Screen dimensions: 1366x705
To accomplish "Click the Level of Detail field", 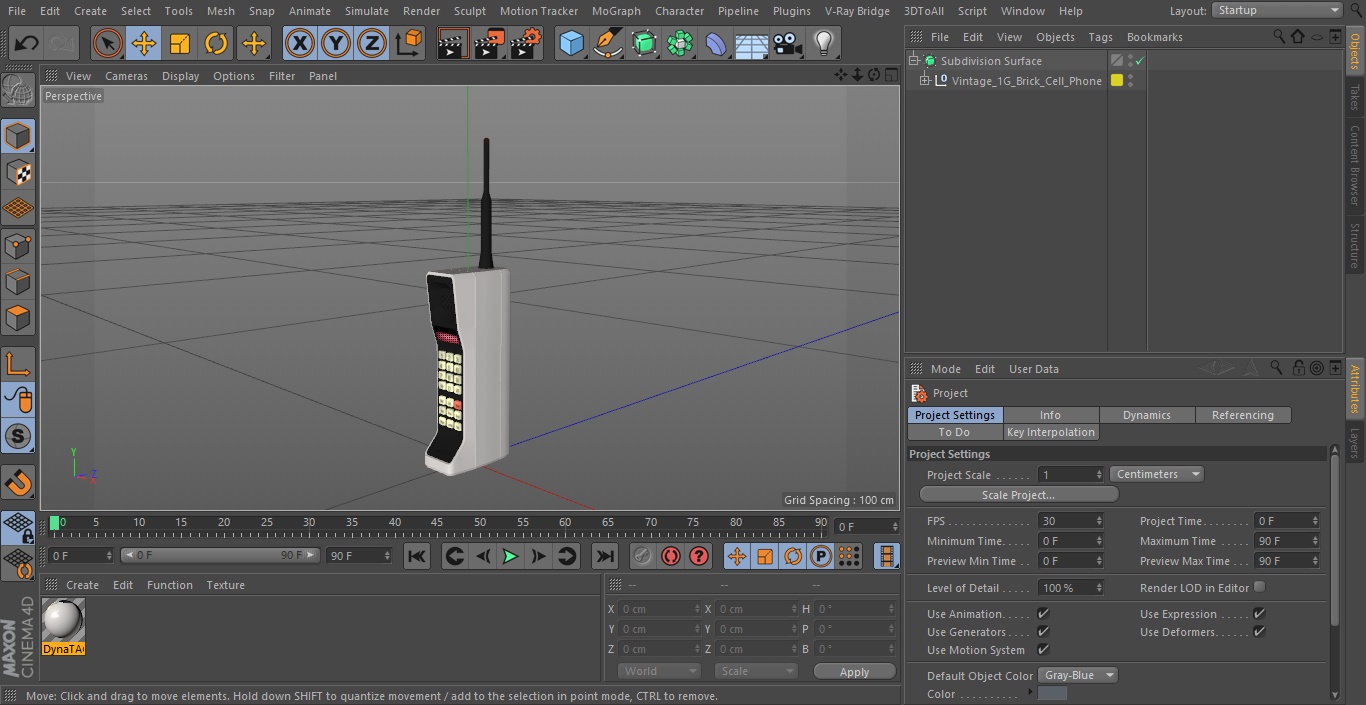I will click(1070, 588).
